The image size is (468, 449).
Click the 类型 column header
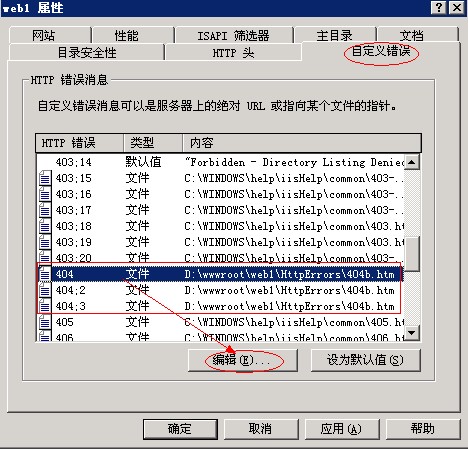(x=153, y=143)
